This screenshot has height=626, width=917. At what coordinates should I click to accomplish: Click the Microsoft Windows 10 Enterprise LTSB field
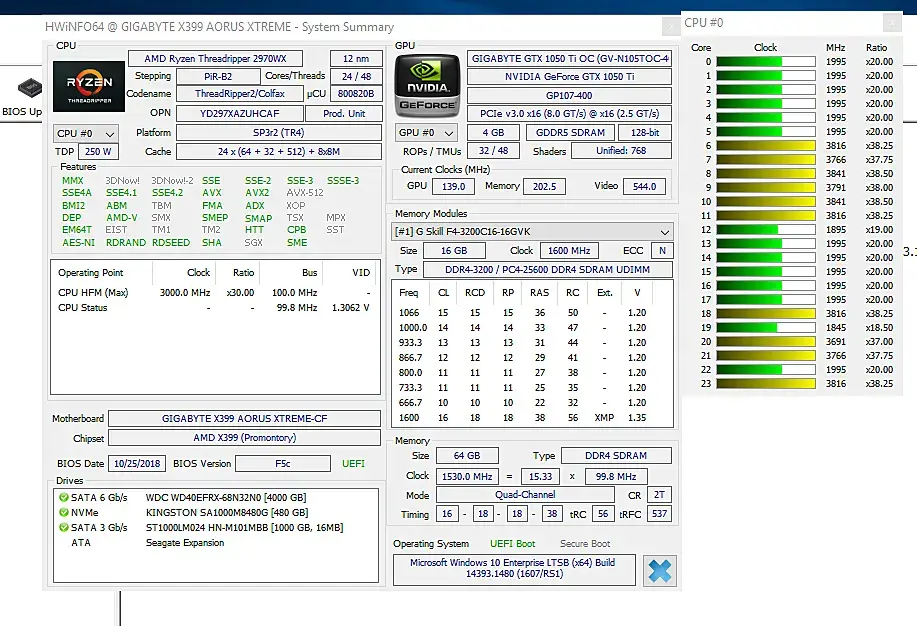[514, 568]
